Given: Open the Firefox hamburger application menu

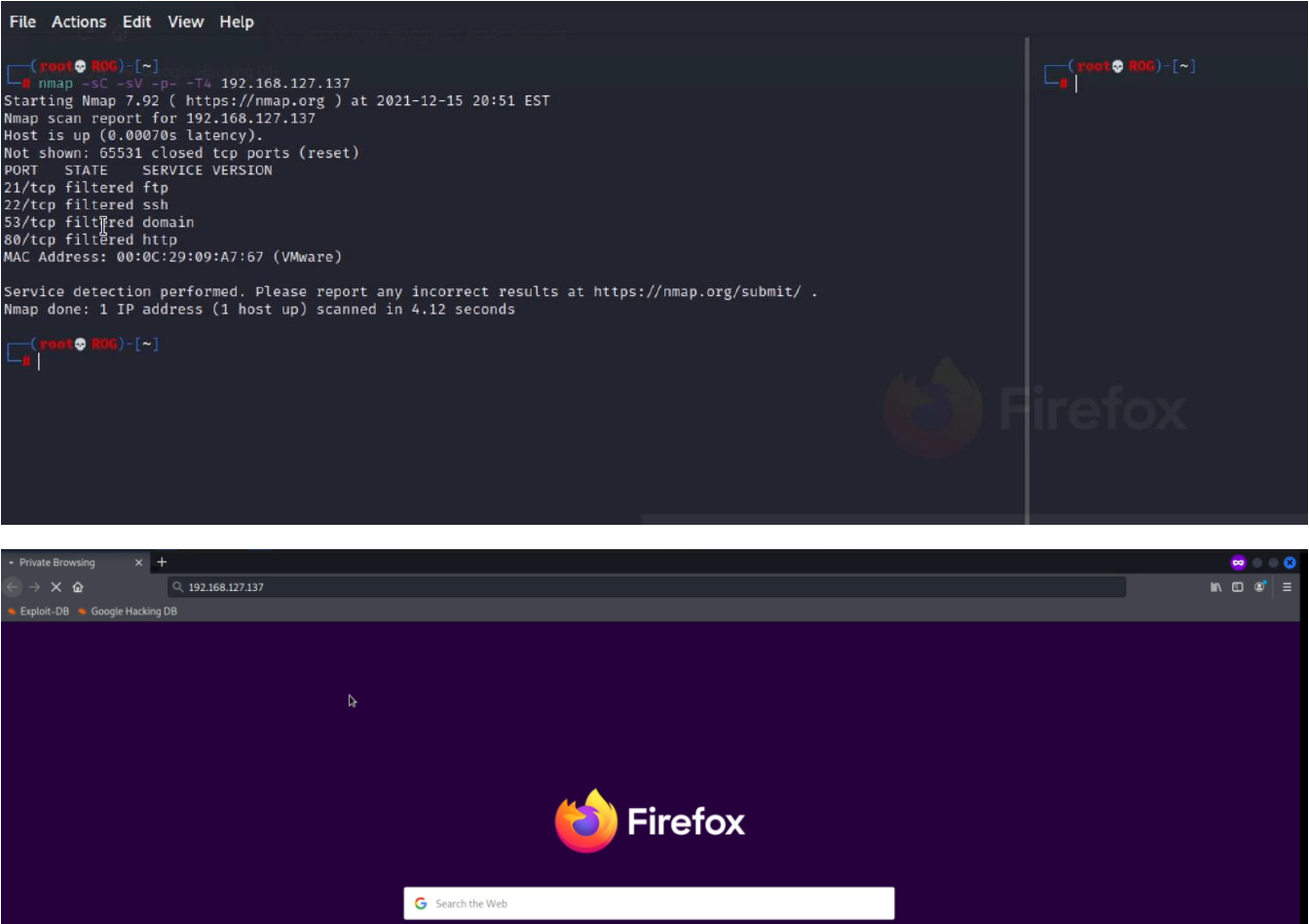Looking at the screenshot, I should [x=1287, y=587].
